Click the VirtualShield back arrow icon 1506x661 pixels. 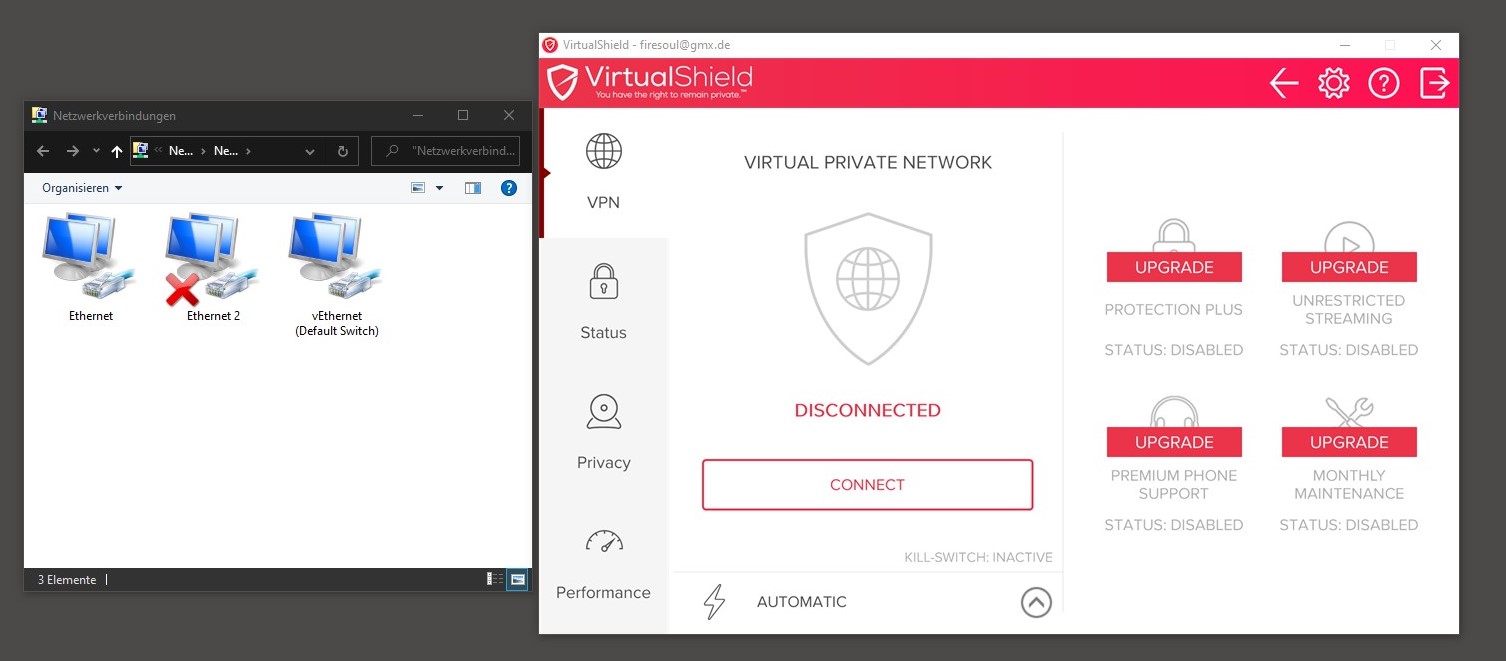coord(1284,83)
